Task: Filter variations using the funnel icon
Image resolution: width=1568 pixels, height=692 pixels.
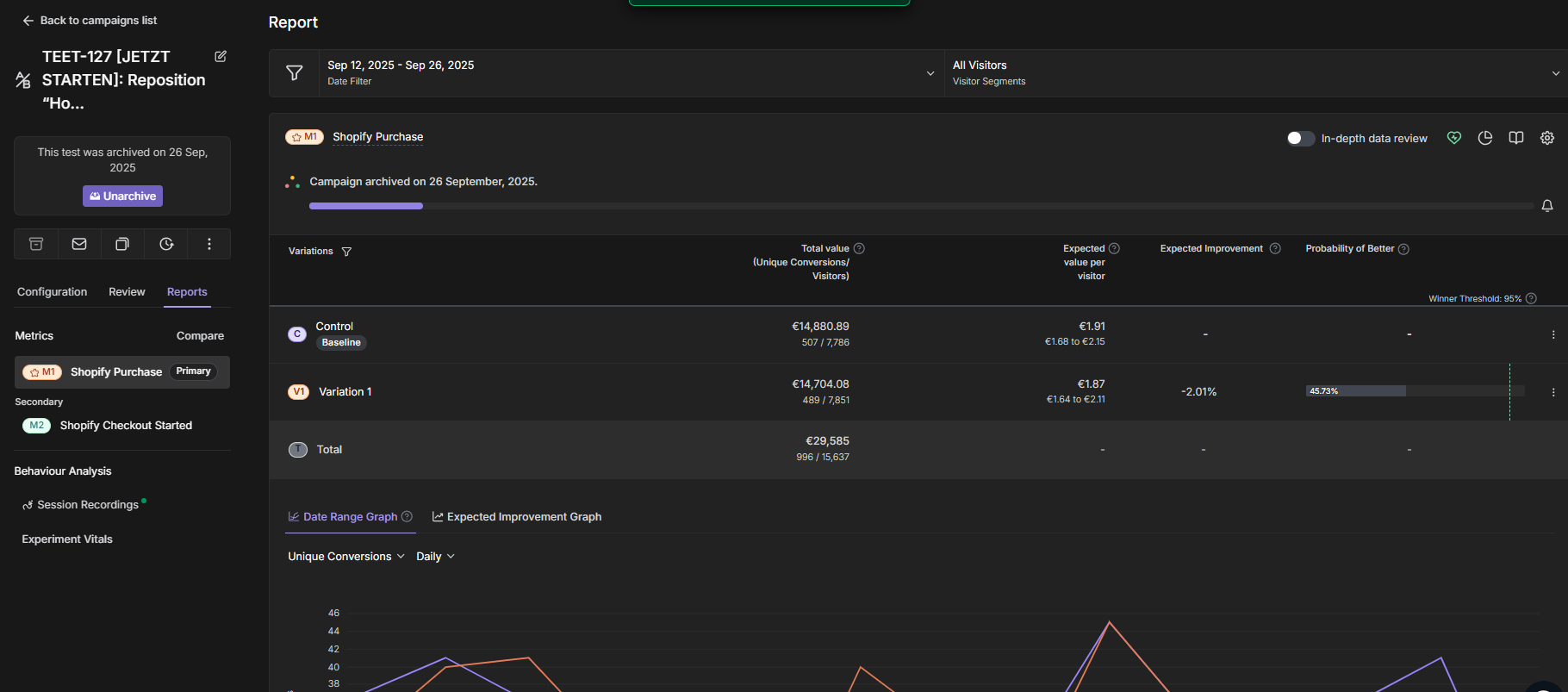Action: 346,252
